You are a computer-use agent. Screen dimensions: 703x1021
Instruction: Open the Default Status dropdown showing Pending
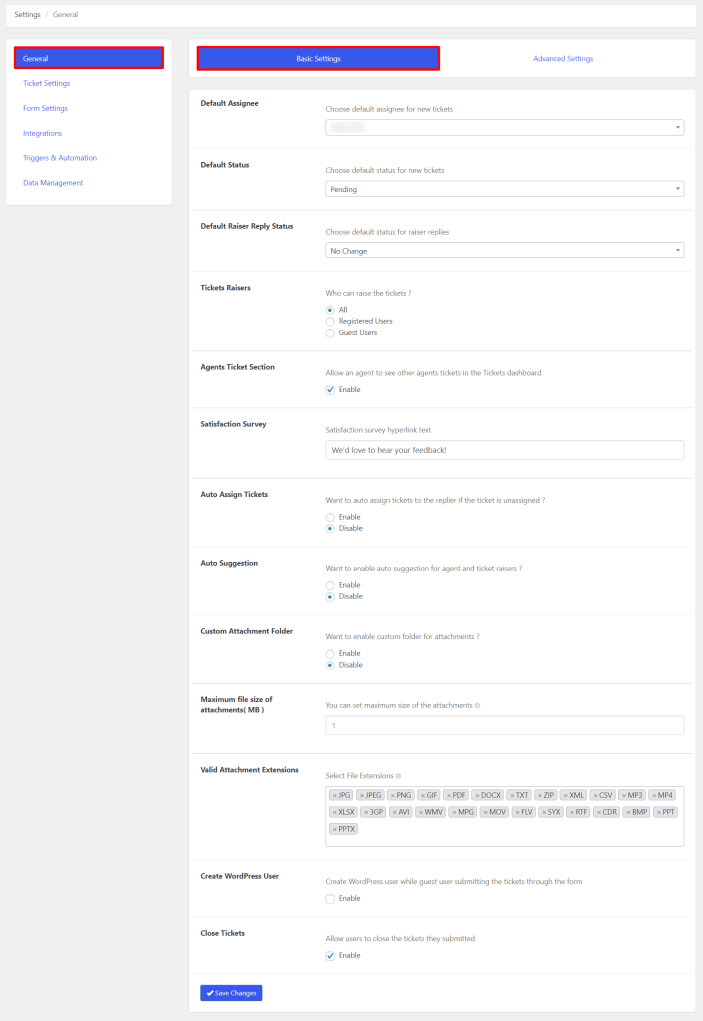click(x=504, y=188)
